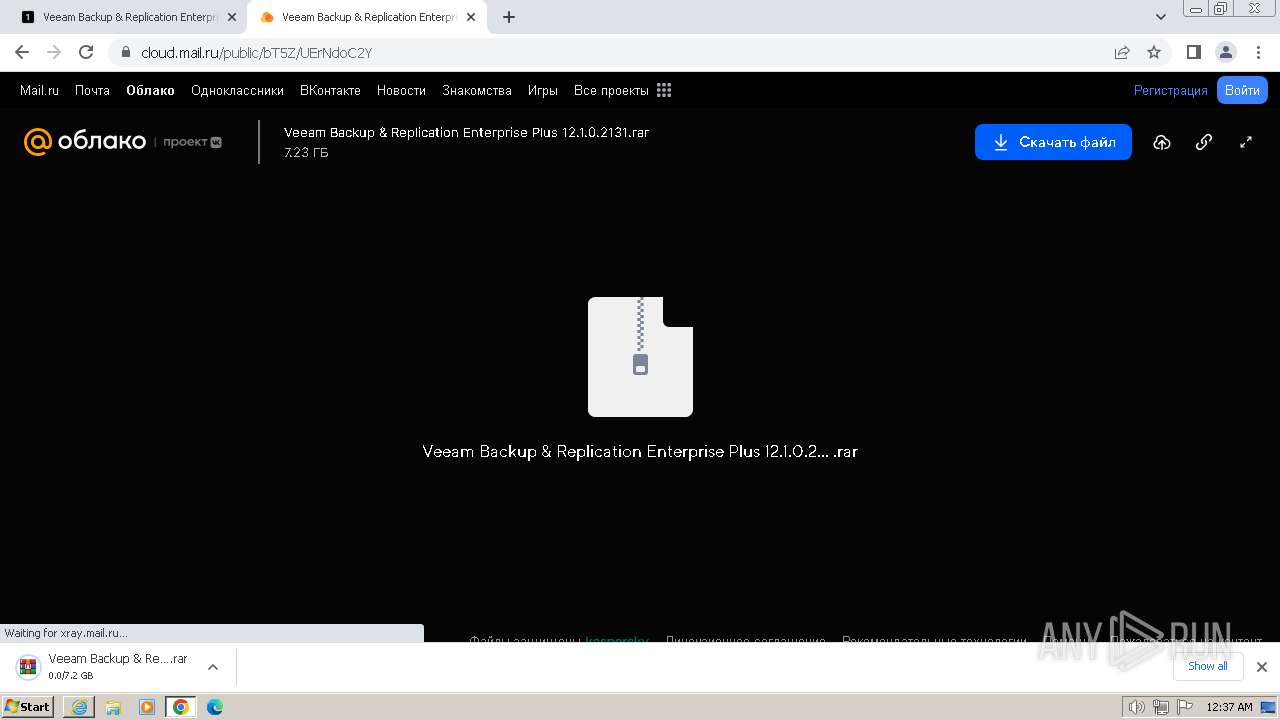The width and height of the screenshot is (1280, 720).
Task: Open Microsoft Edge from taskbar
Action: [215, 707]
